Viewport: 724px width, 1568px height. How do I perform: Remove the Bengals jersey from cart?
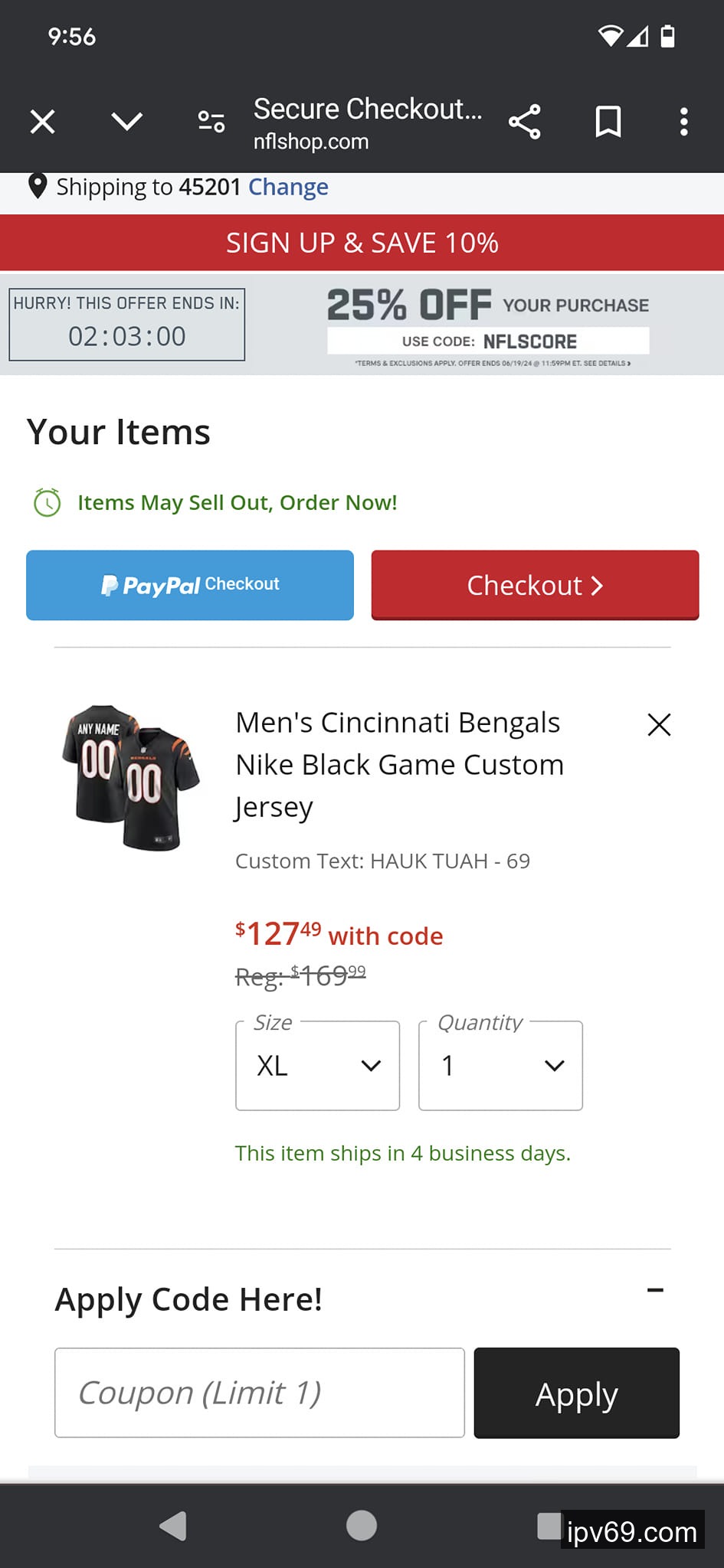coord(659,724)
